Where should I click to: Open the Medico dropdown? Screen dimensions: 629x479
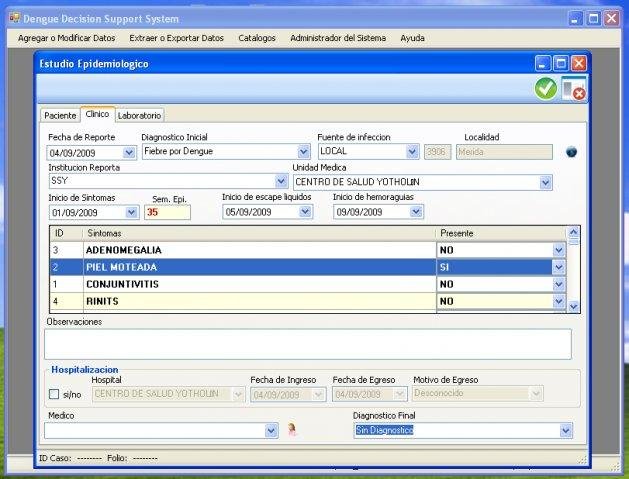271,431
